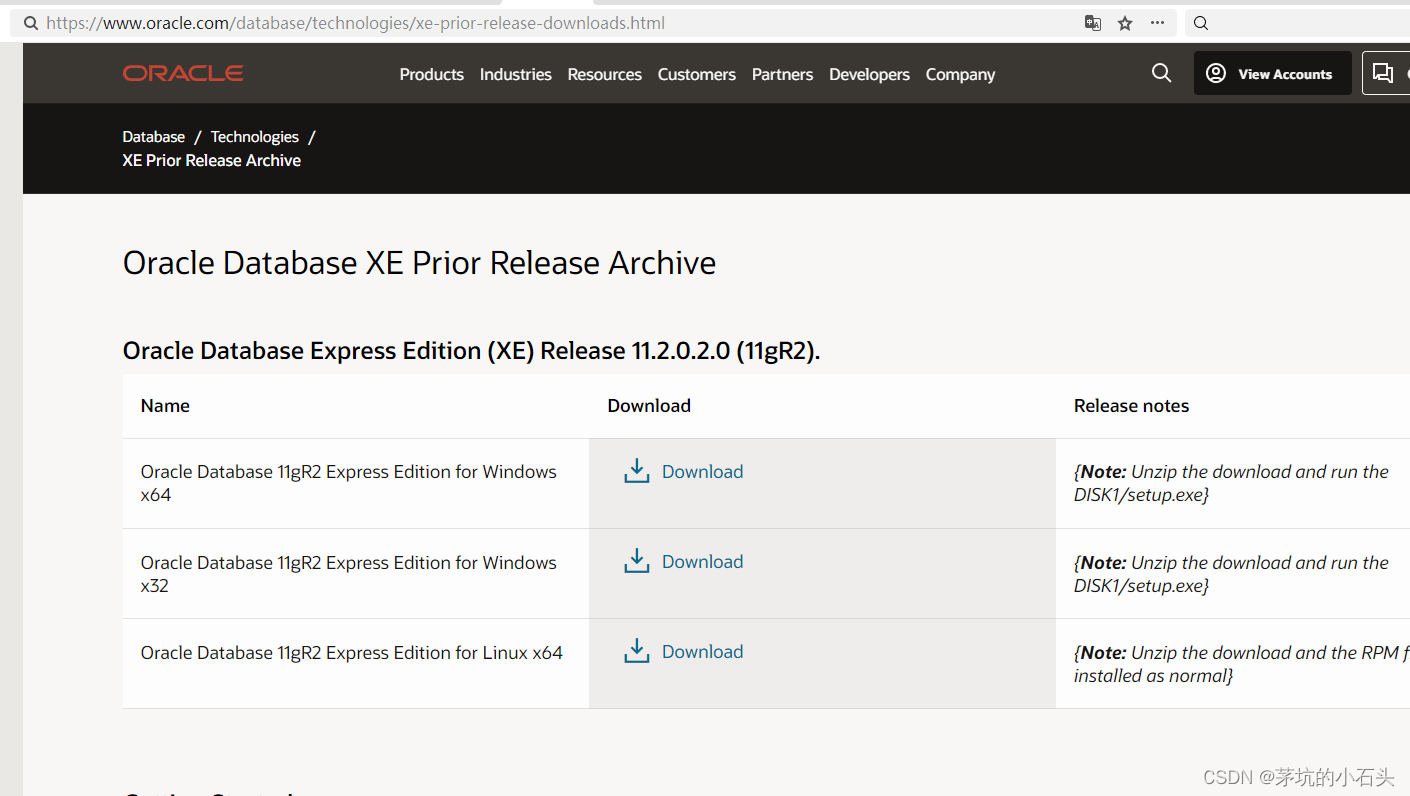Click download arrow icon for Linux x64
1410x796 pixels.
637,651
